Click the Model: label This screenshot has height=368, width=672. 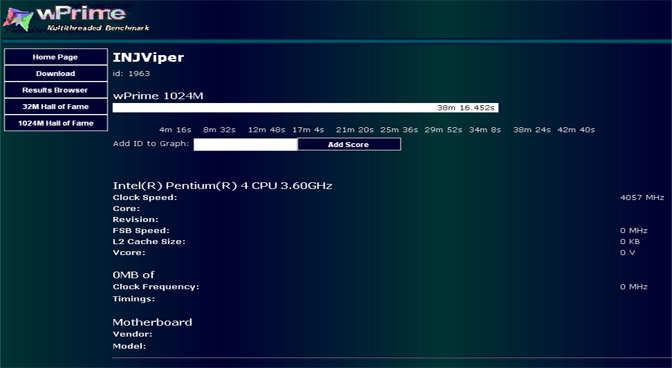pos(129,346)
